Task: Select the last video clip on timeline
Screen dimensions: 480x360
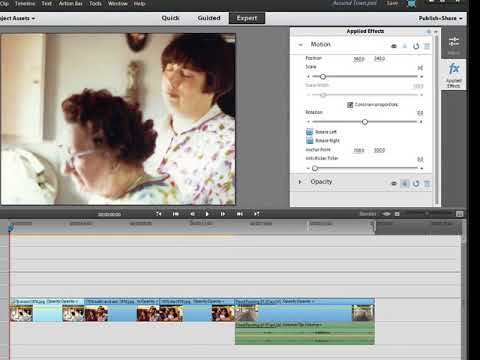Action: click(305, 310)
